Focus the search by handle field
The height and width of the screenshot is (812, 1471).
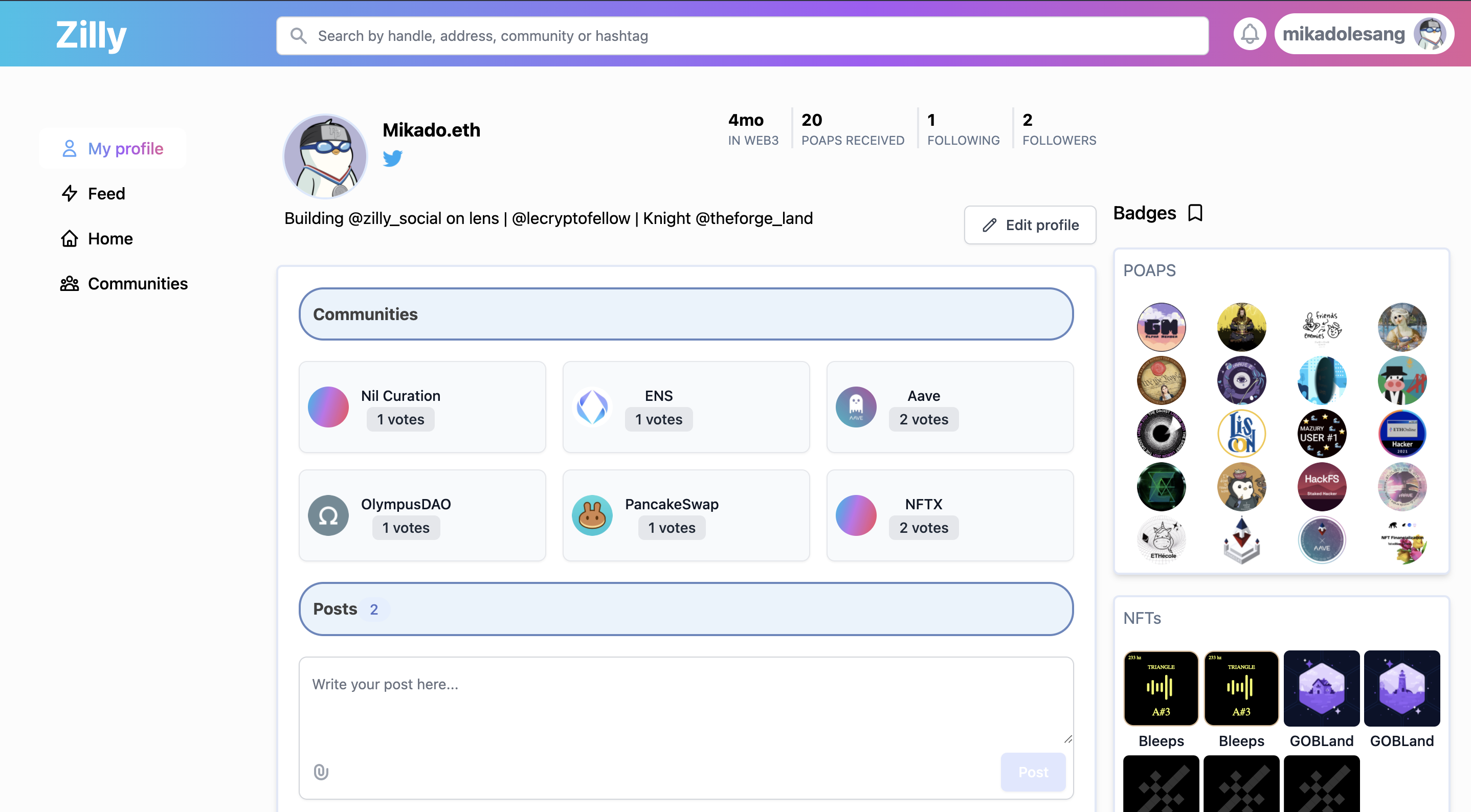click(x=742, y=35)
